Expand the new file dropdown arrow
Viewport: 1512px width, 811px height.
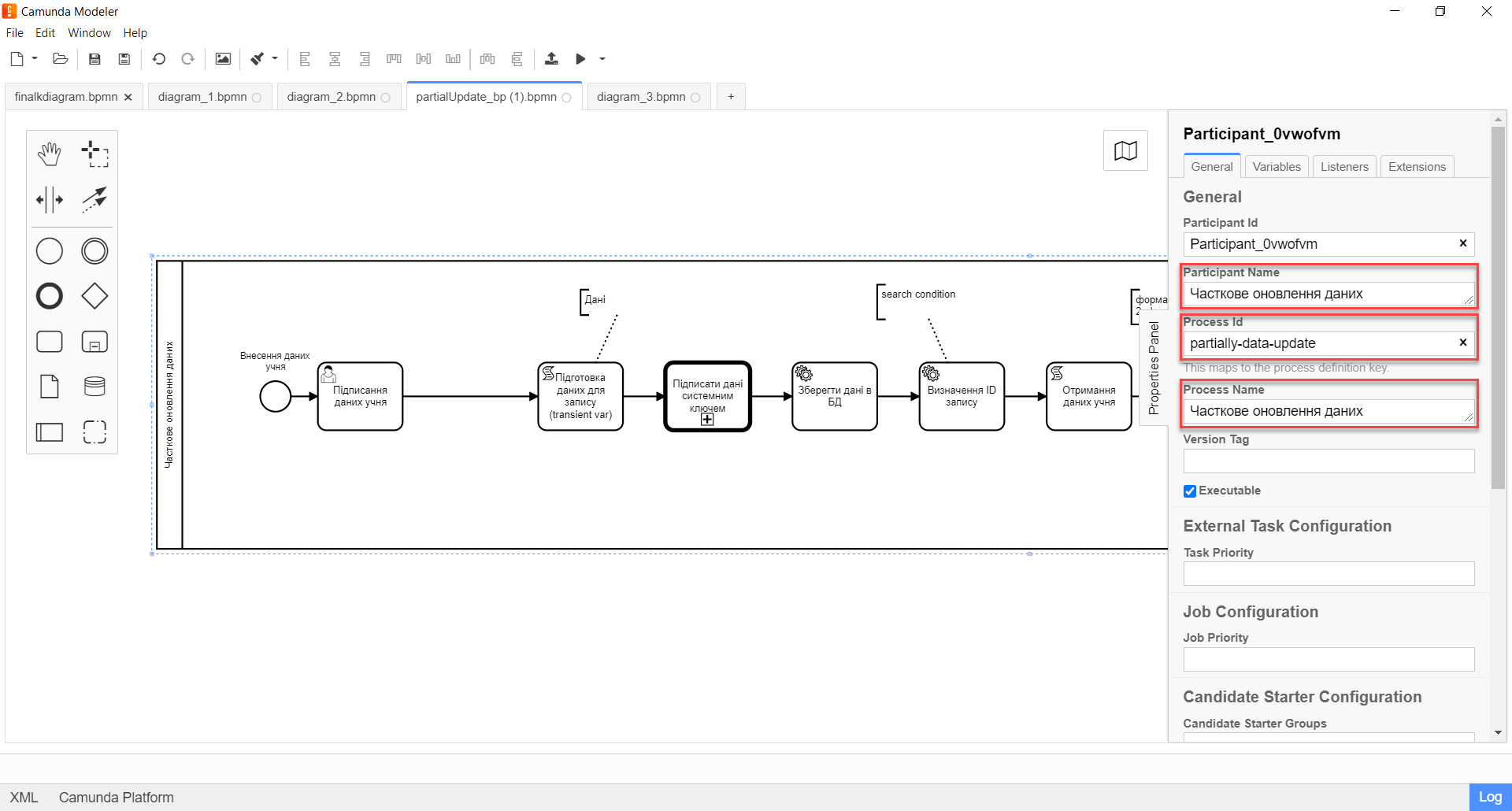pos(35,59)
